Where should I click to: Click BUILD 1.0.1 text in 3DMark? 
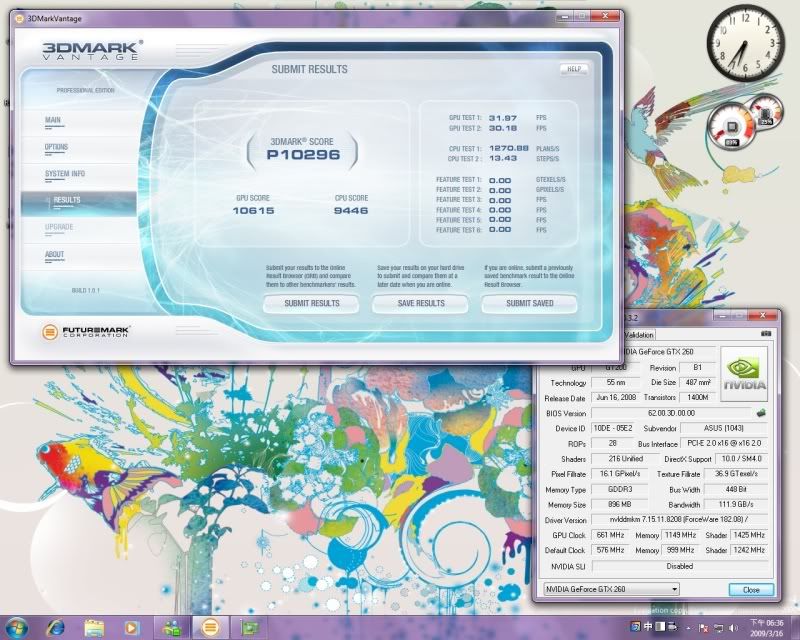[86, 290]
